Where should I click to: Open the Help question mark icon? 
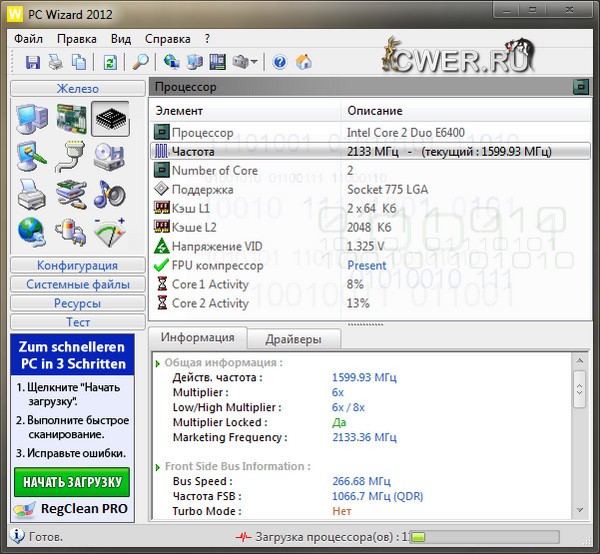click(x=279, y=62)
